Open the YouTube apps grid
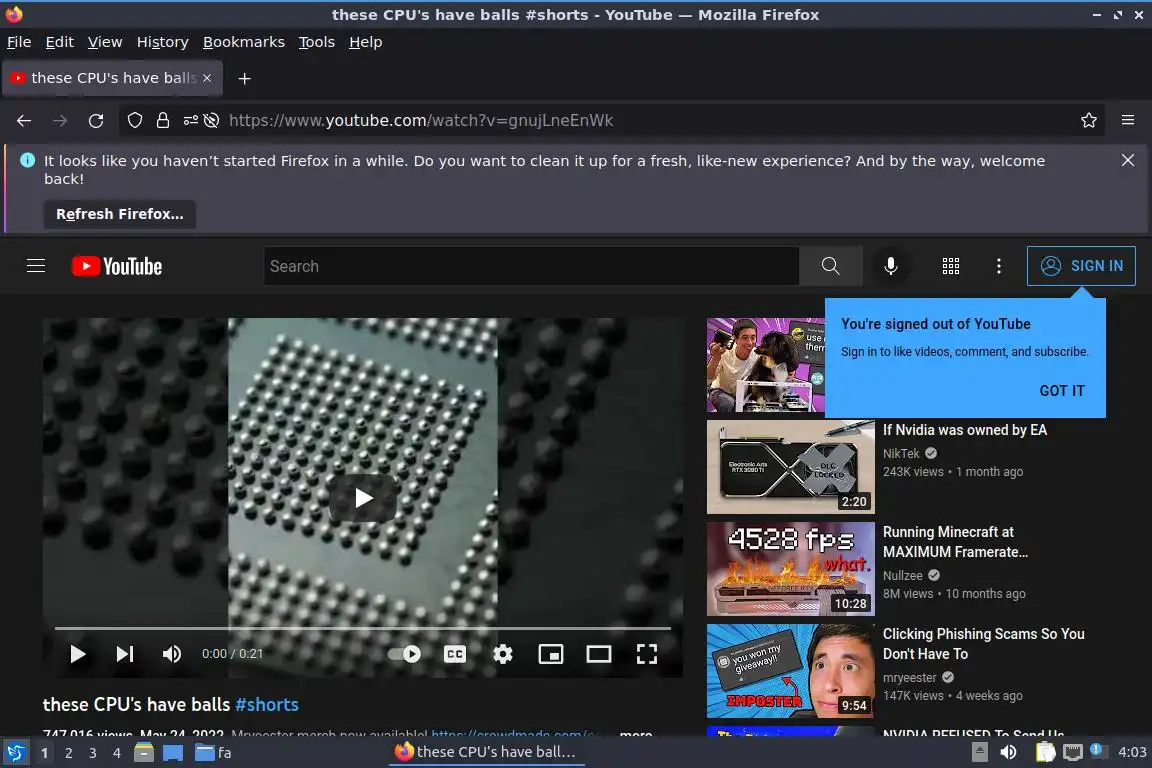This screenshot has height=768, width=1152. (x=951, y=266)
